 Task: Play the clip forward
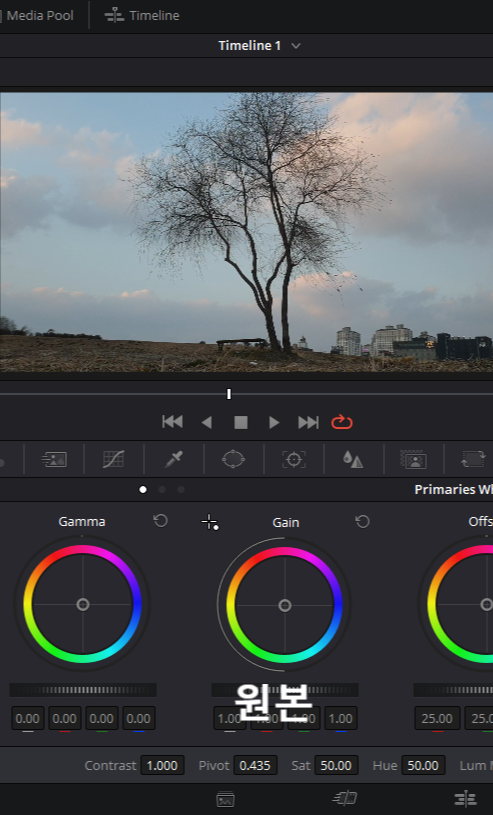(274, 423)
